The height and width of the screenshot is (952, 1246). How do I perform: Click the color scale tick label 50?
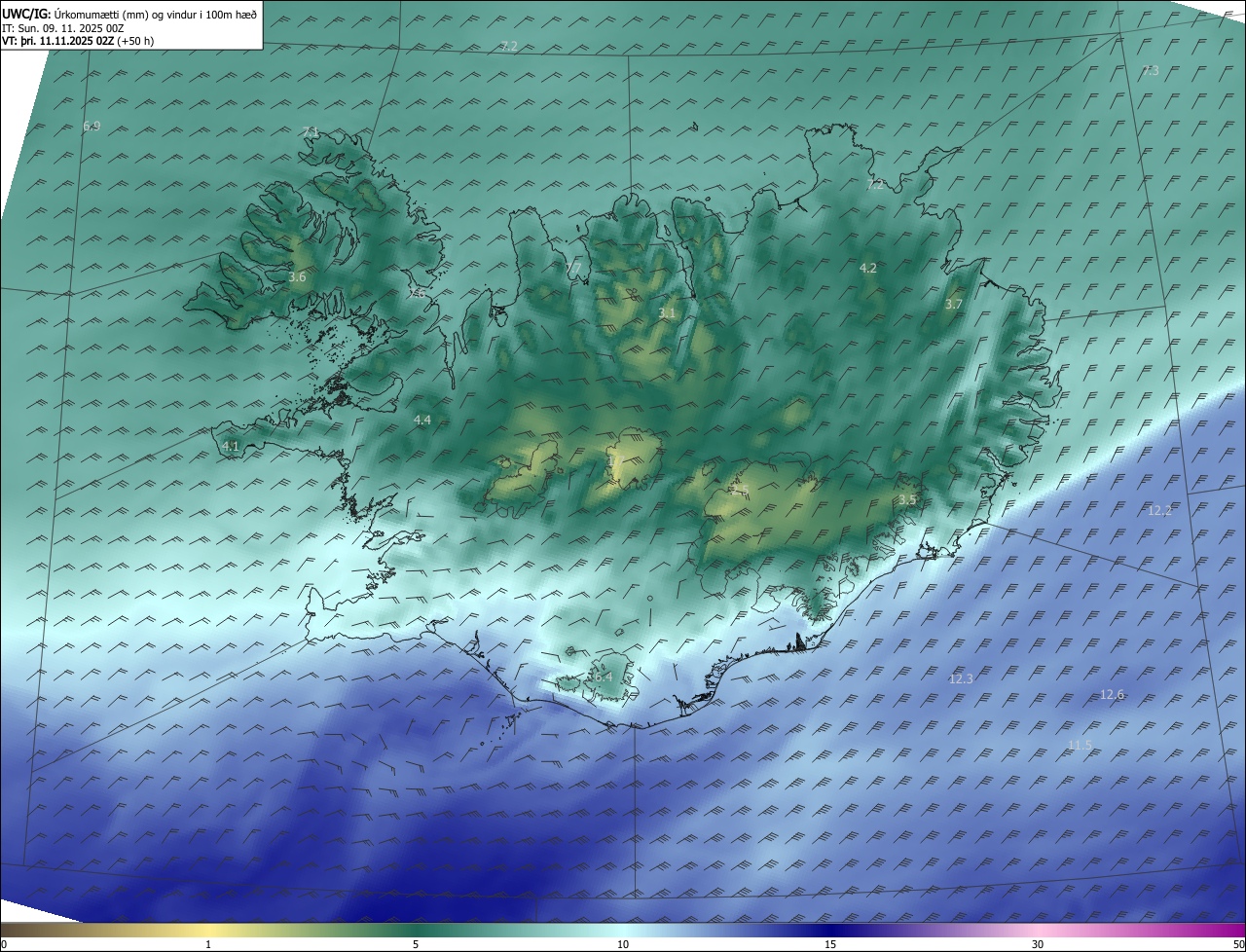point(1237,944)
